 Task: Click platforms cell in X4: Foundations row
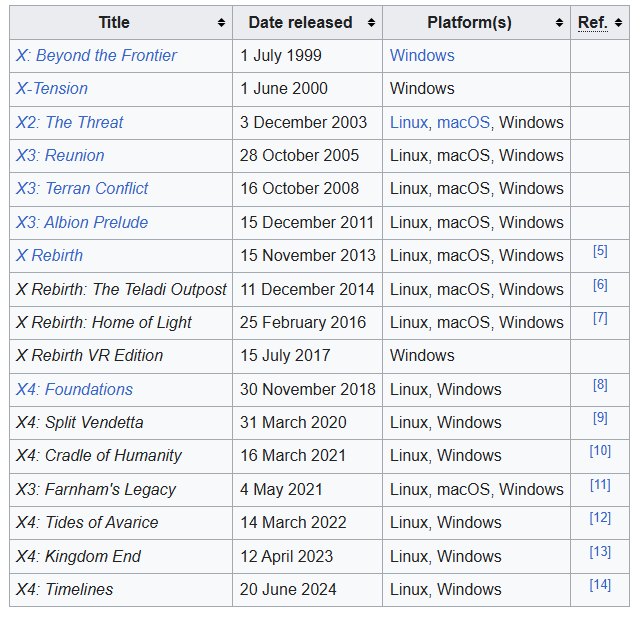(477, 389)
